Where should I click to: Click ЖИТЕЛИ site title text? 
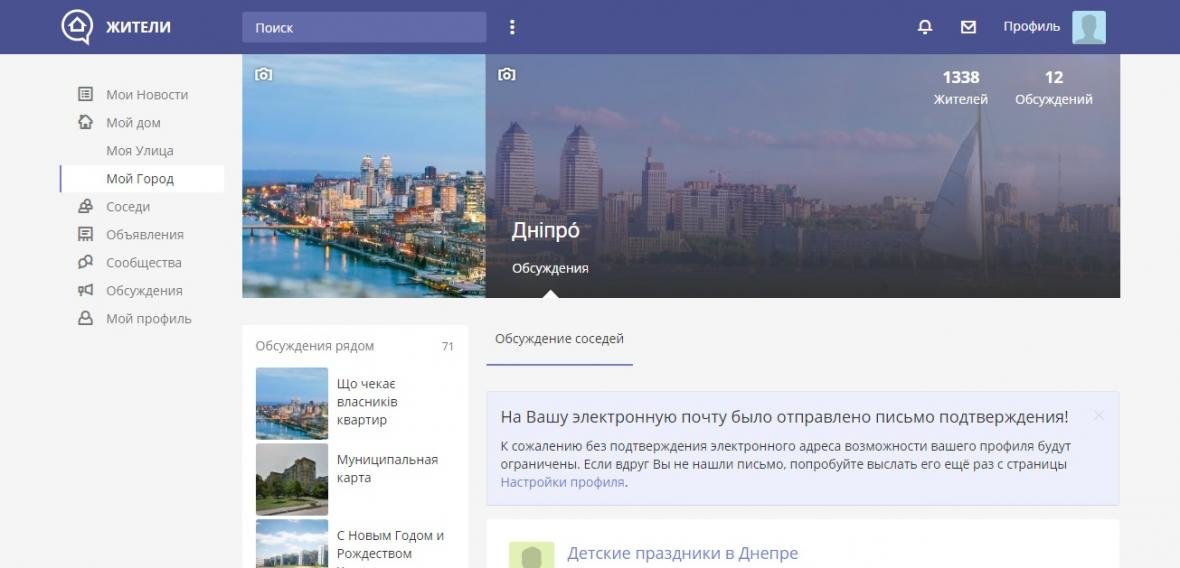[138, 27]
